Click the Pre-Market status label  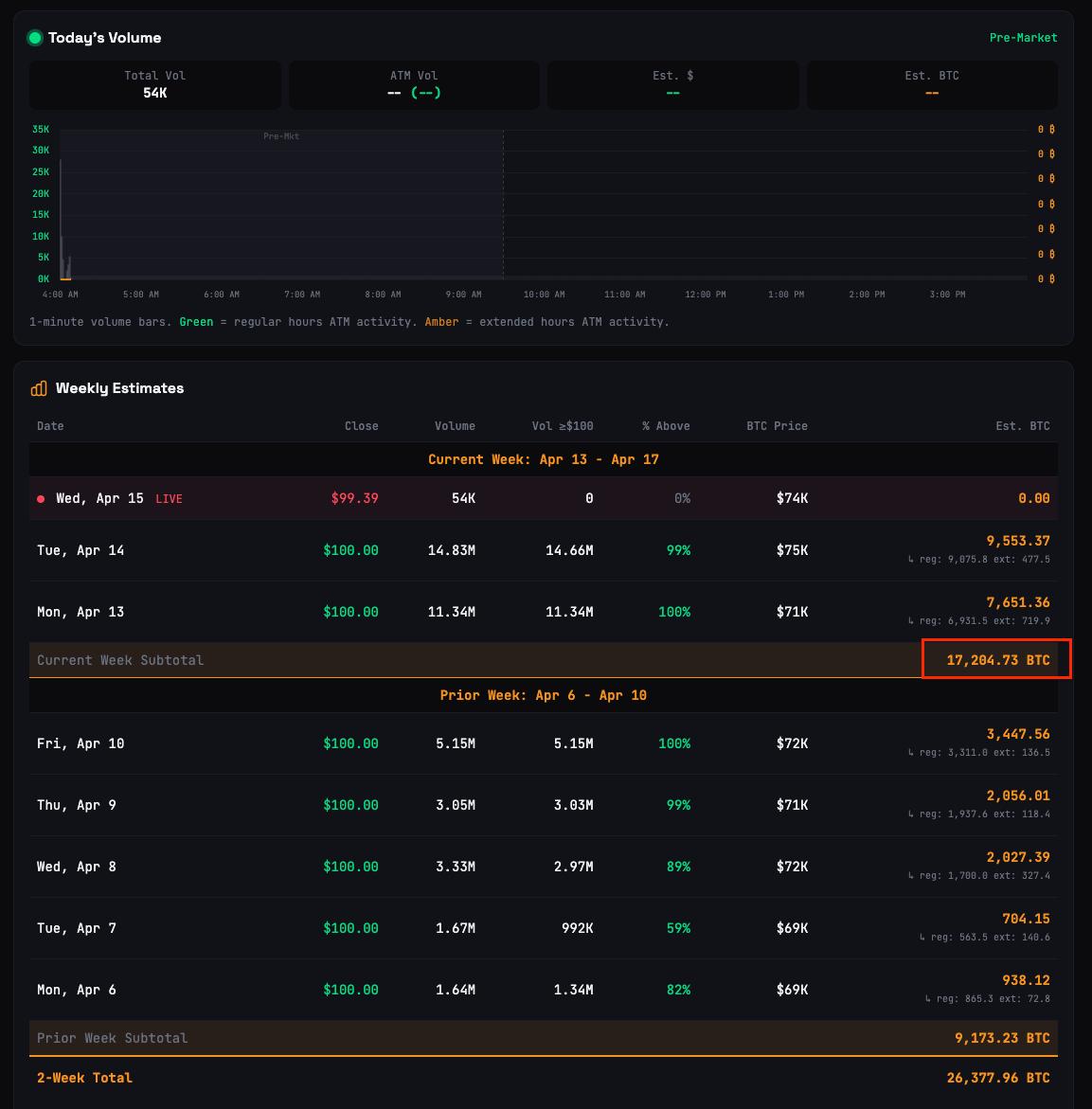tap(1023, 38)
